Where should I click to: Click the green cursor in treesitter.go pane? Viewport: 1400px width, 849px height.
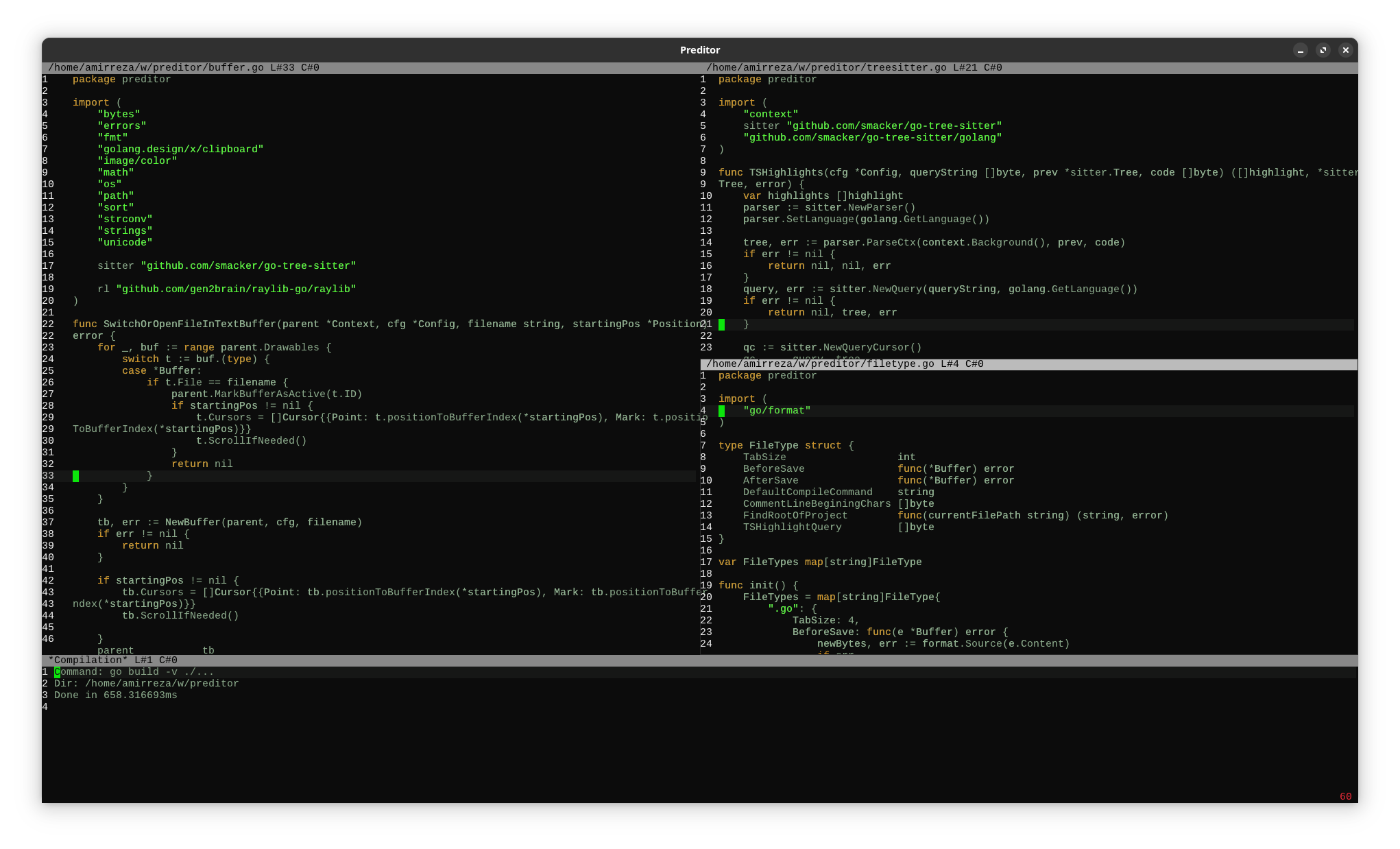coord(721,324)
